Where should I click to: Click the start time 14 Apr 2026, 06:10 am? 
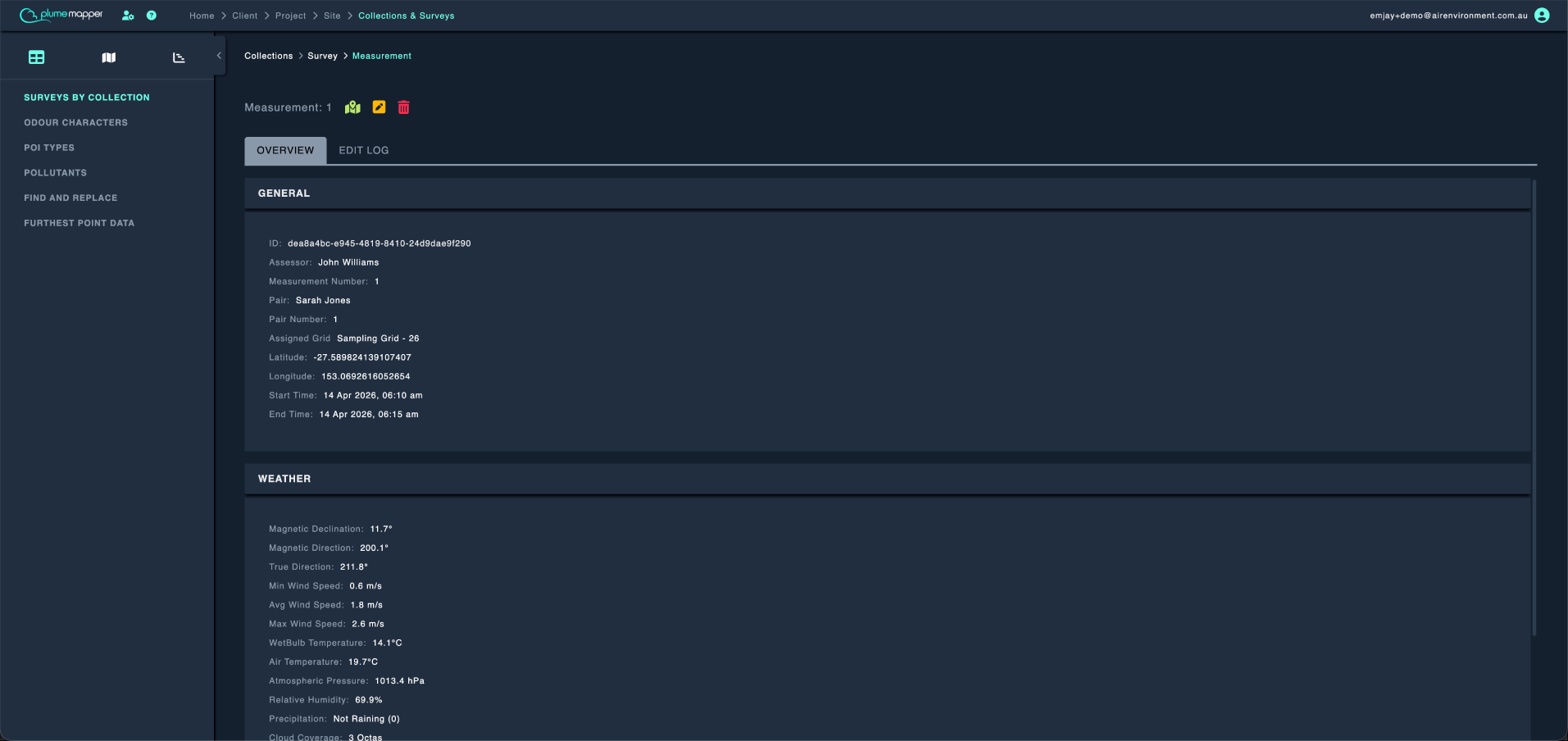tap(373, 395)
